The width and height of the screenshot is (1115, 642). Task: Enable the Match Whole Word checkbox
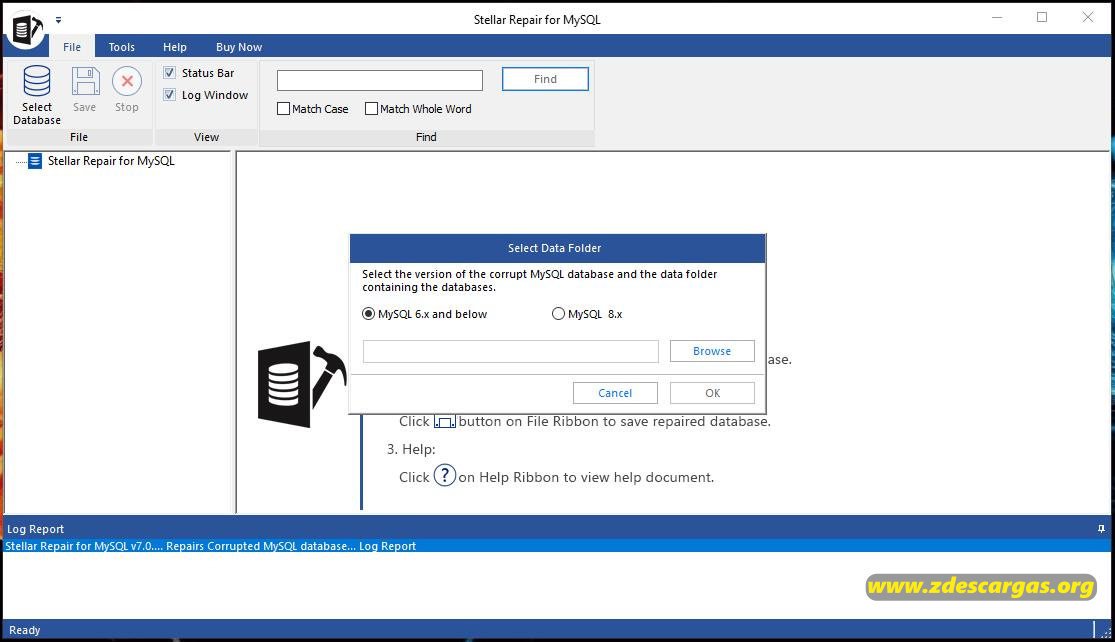pos(371,109)
